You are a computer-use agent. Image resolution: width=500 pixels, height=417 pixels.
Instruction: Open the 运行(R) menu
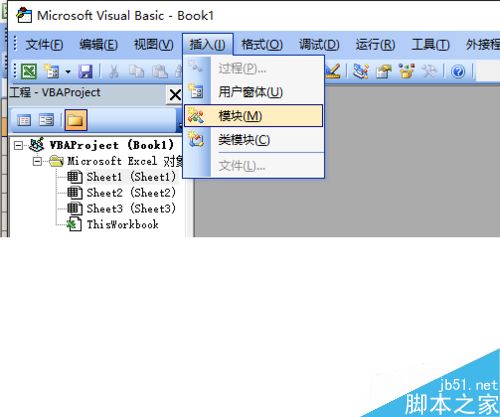point(375,44)
